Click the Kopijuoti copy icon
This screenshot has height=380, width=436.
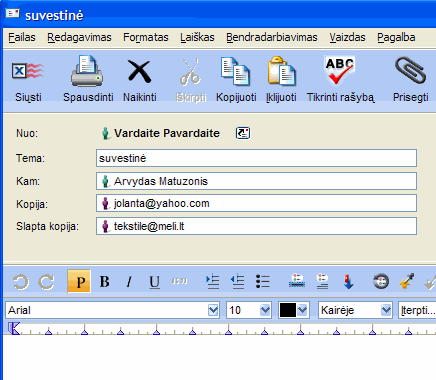[x=235, y=71]
